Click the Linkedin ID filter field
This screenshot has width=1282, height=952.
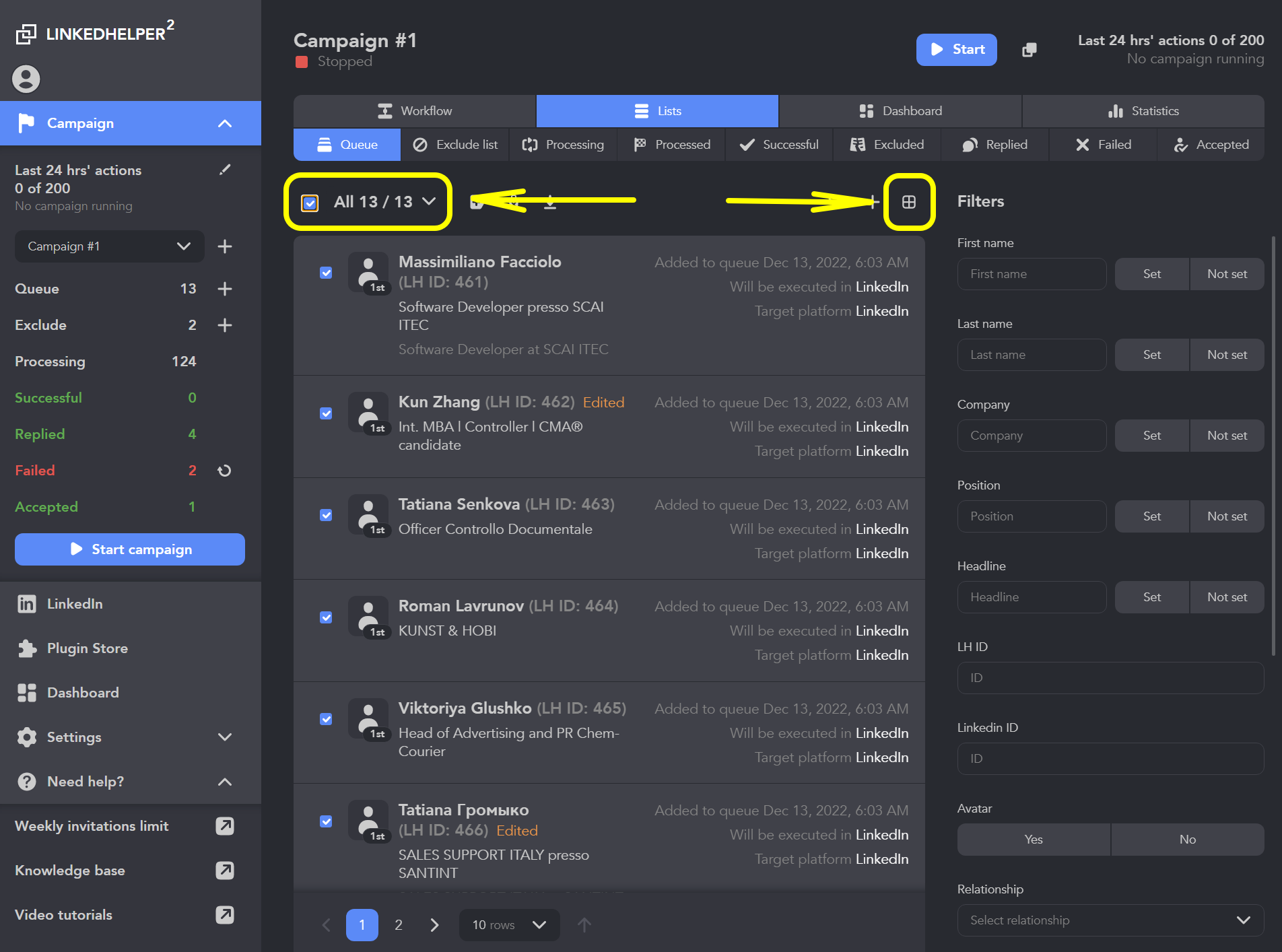(1110, 759)
